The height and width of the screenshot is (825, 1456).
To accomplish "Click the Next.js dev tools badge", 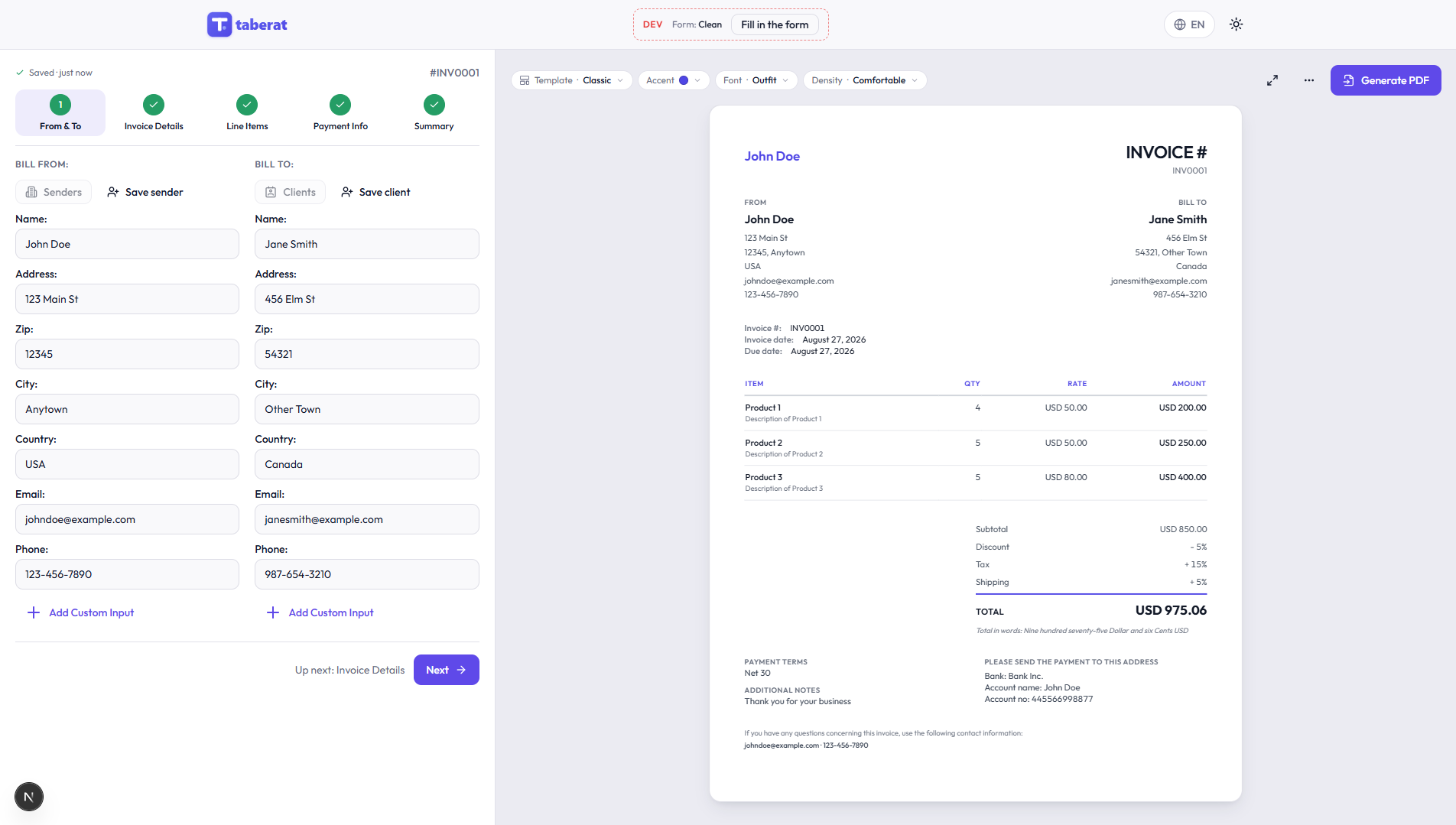I will click(x=29, y=797).
